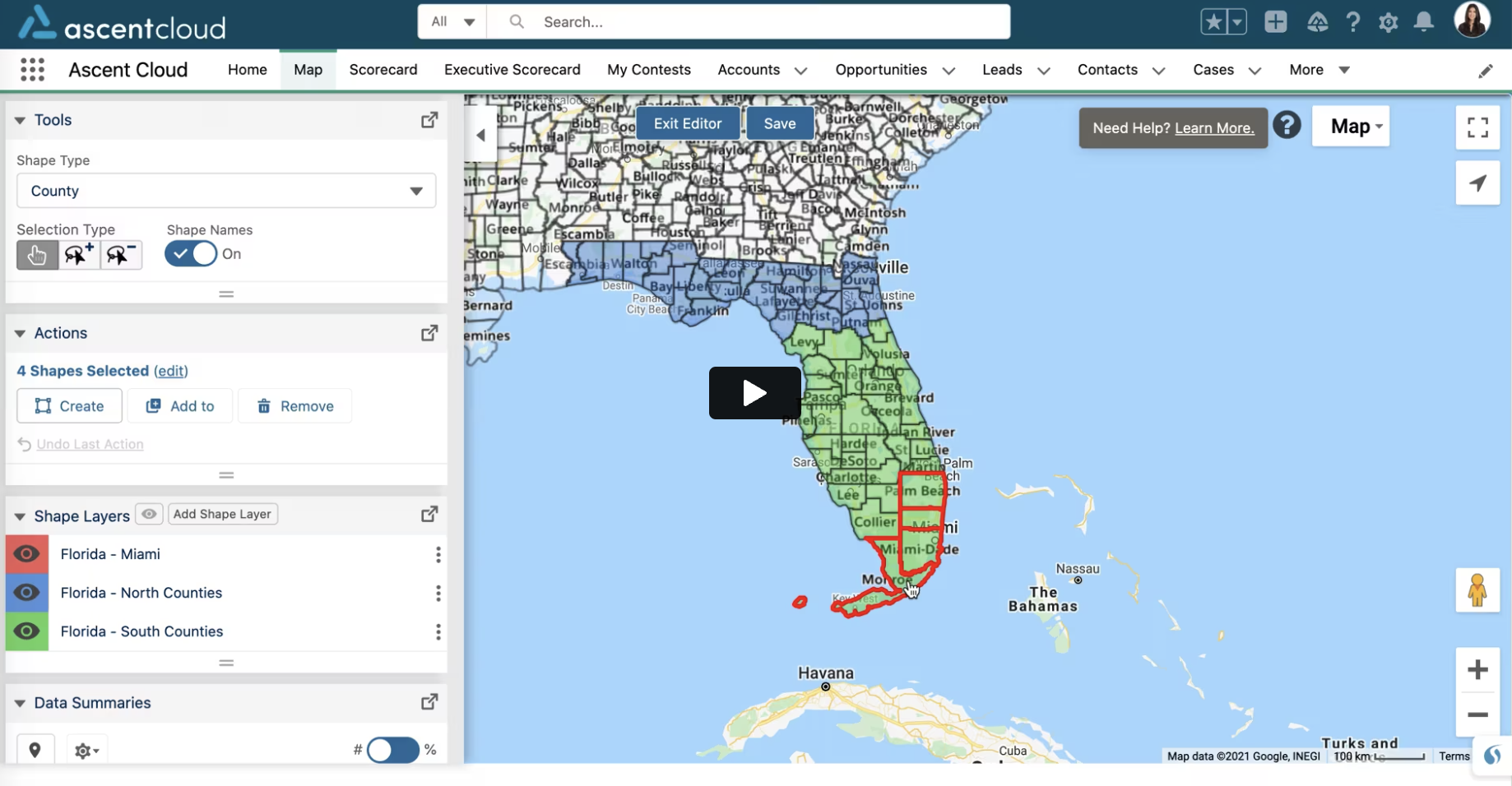Image resolution: width=1512 pixels, height=786 pixels.
Task: Click the Exit Editor button
Action: coord(688,123)
